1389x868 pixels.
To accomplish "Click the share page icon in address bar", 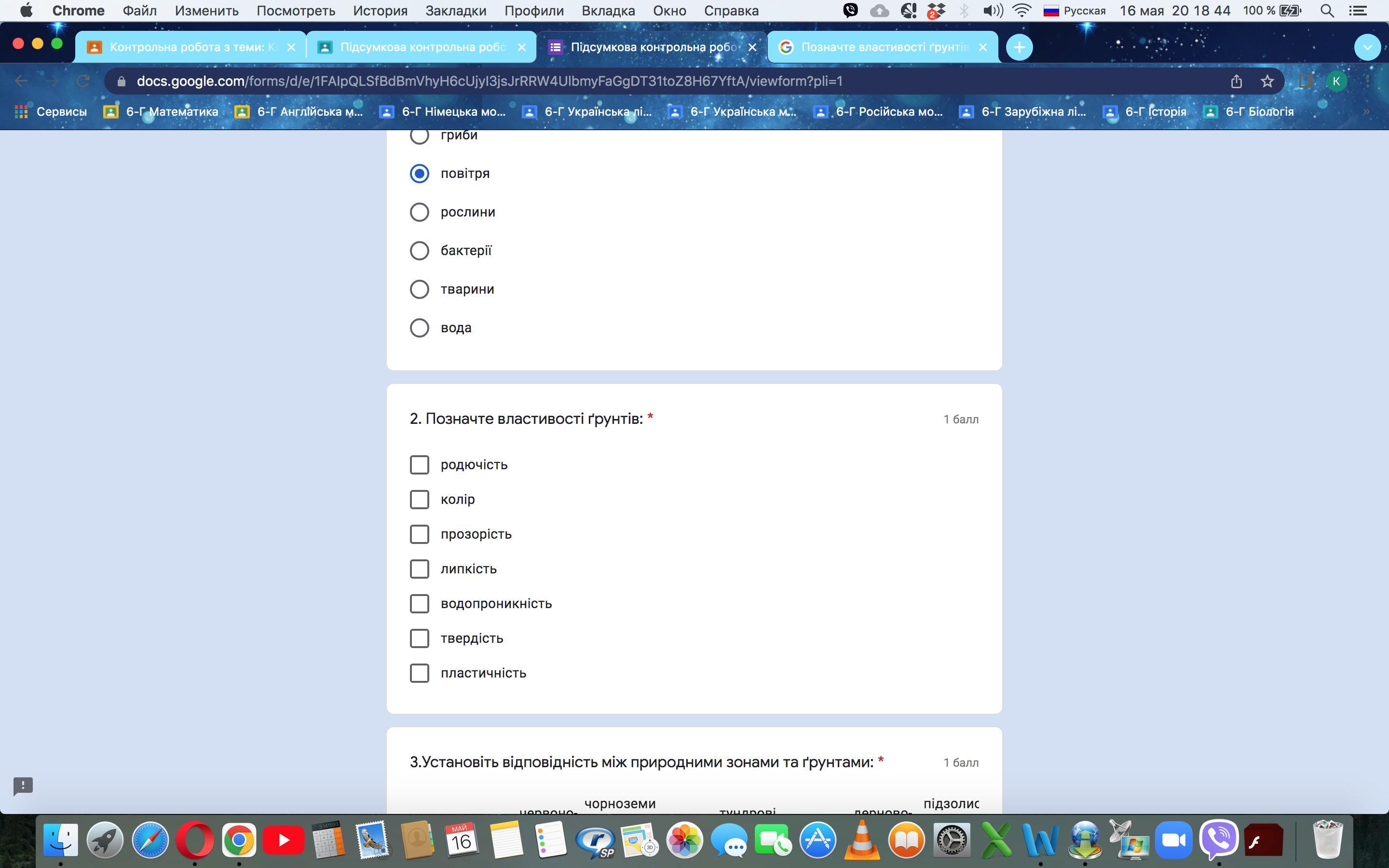I will click(1236, 81).
